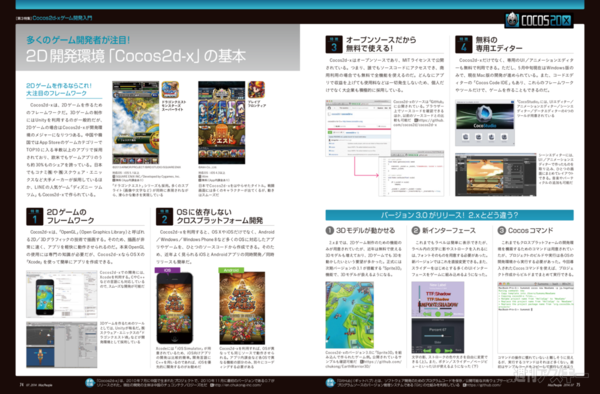
Task: Open the EarthWarrior3D game screenshot
Action: pyautogui.click(x=349, y=315)
